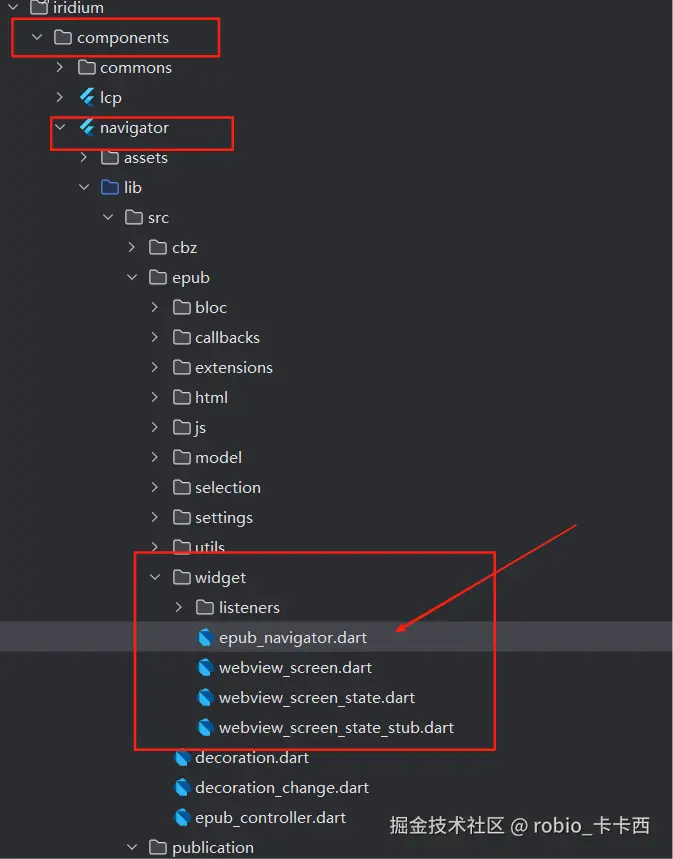This screenshot has height=859, width=673.
Task: Select the publication folder
Action: (212, 847)
